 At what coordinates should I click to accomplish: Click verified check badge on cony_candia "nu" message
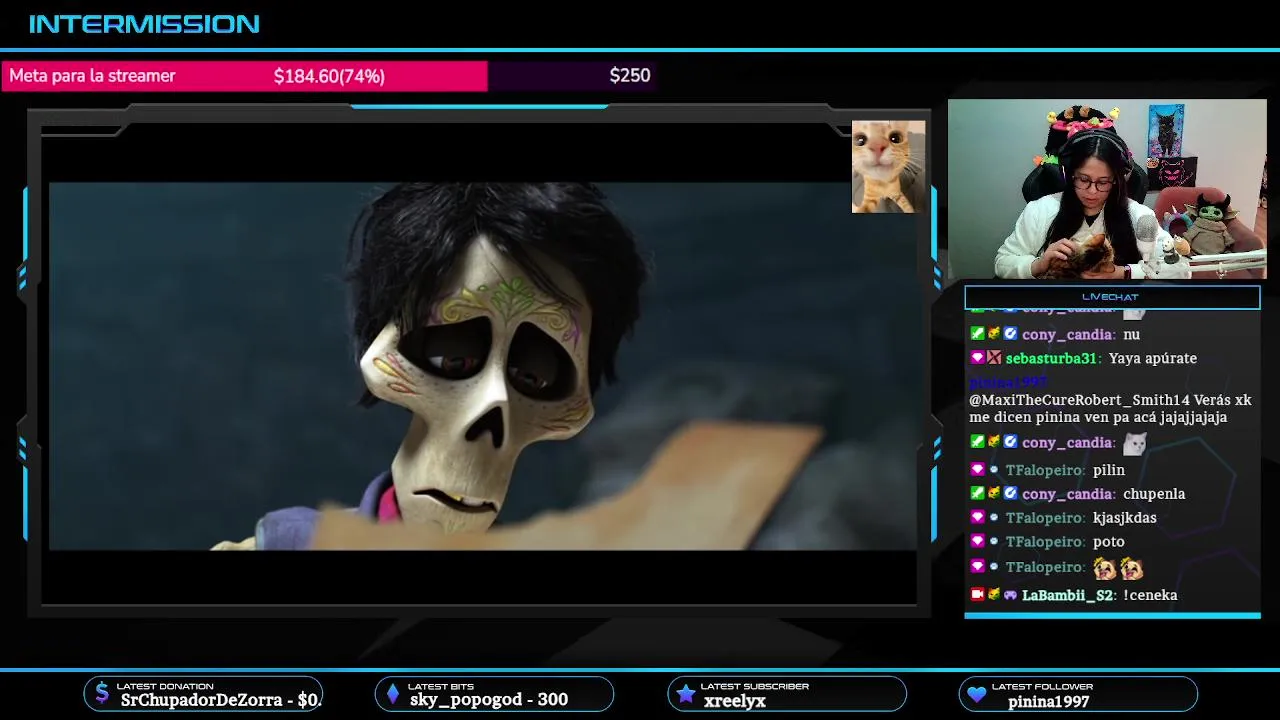pos(1010,333)
